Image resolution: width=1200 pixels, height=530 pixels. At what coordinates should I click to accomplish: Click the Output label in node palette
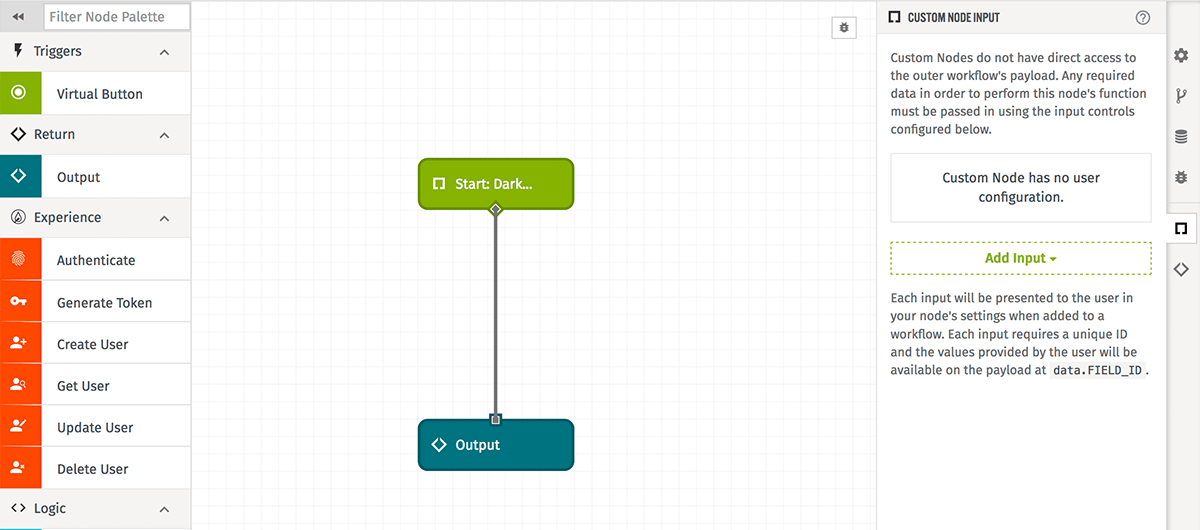click(x=79, y=177)
